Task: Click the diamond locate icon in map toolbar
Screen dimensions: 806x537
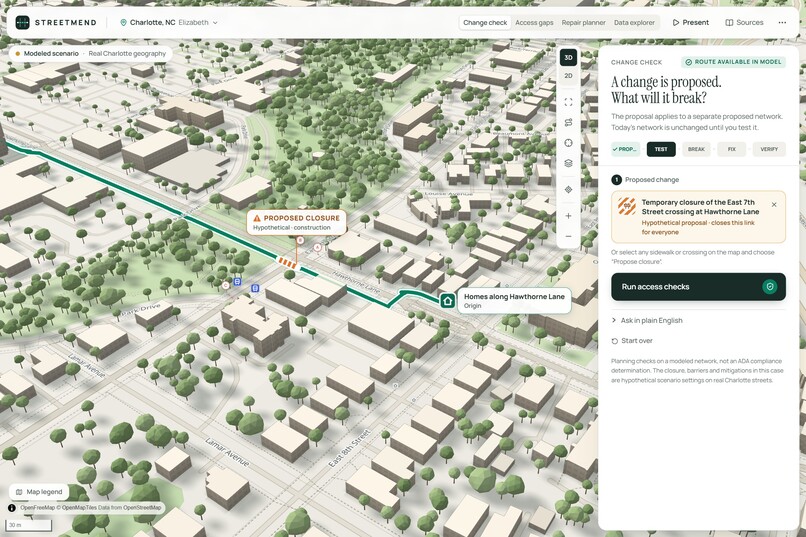Action: (568, 190)
